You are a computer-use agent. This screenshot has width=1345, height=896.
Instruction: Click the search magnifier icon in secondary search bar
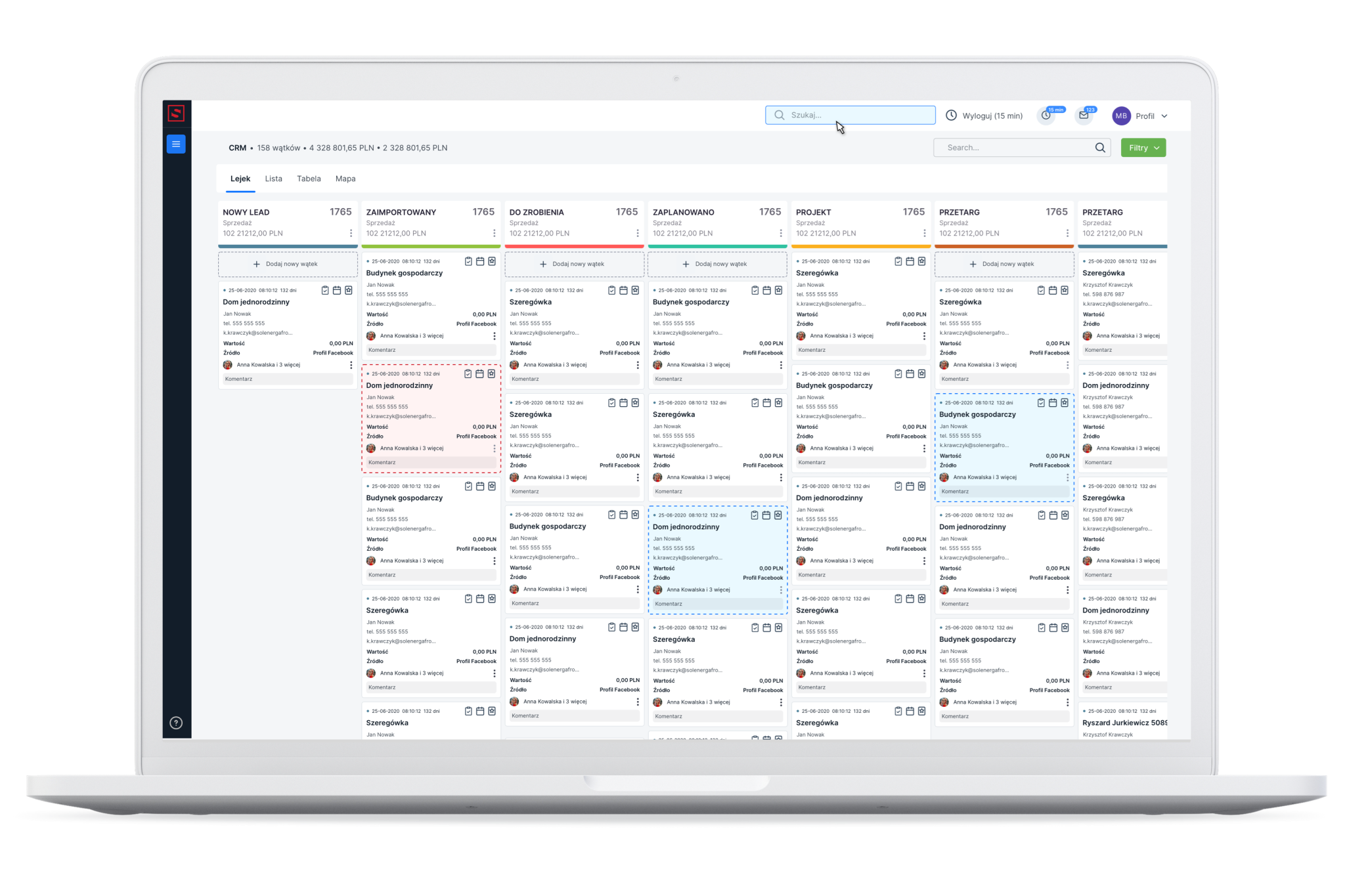pyautogui.click(x=1100, y=147)
